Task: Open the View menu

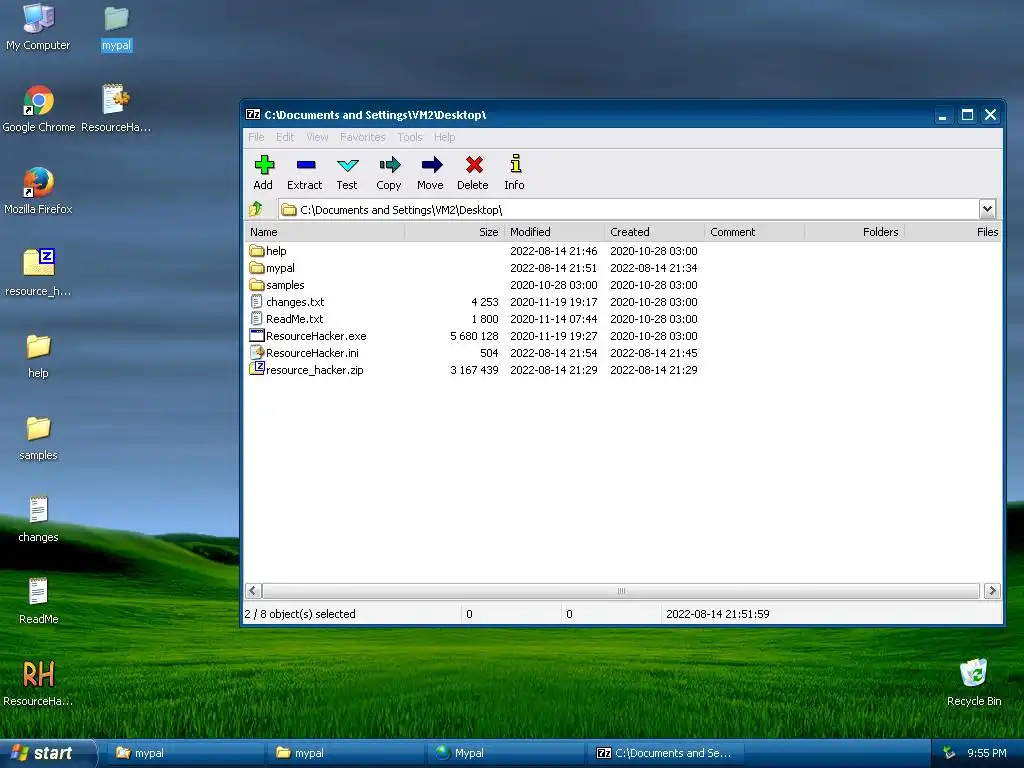Action: [317, 137]
